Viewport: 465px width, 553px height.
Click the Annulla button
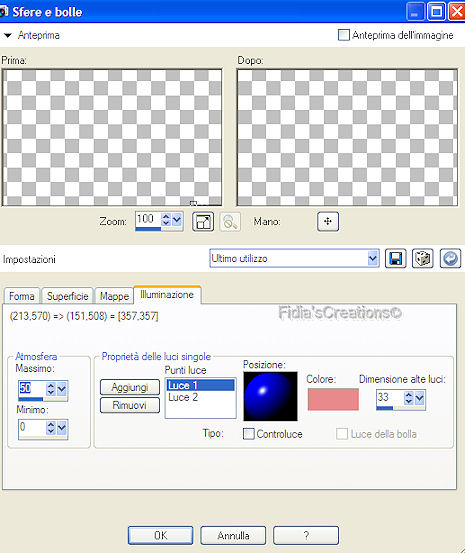pyautogui.click(x=233, y=536)
